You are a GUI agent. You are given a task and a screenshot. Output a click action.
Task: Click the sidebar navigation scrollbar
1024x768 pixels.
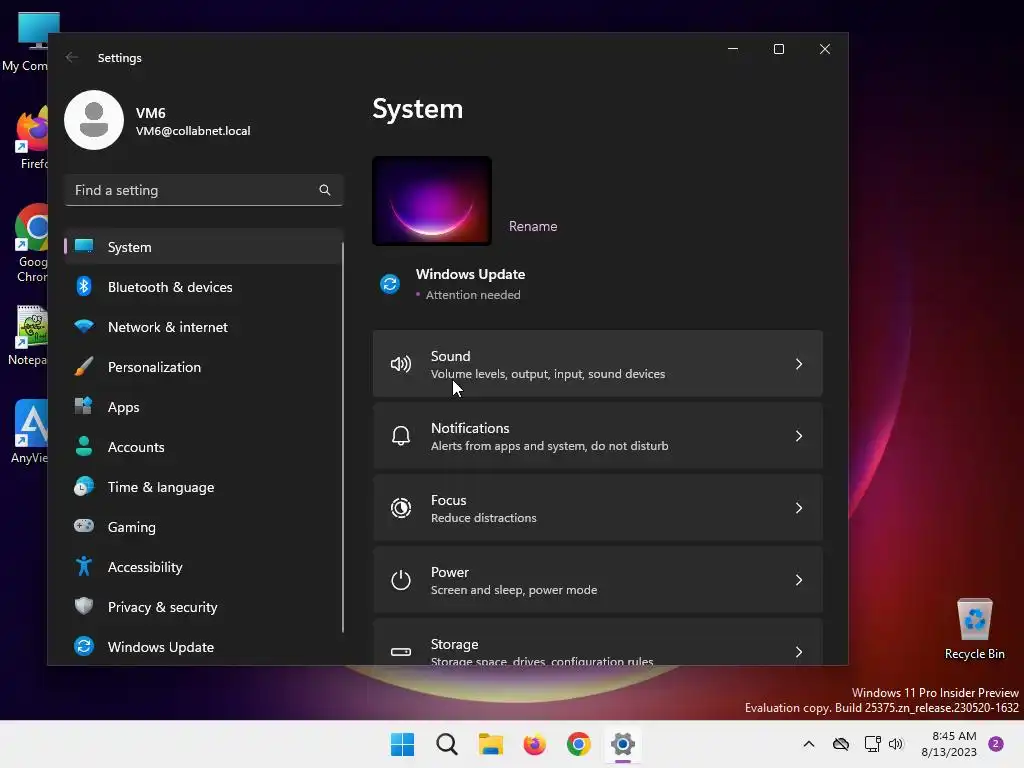point(343,438)
